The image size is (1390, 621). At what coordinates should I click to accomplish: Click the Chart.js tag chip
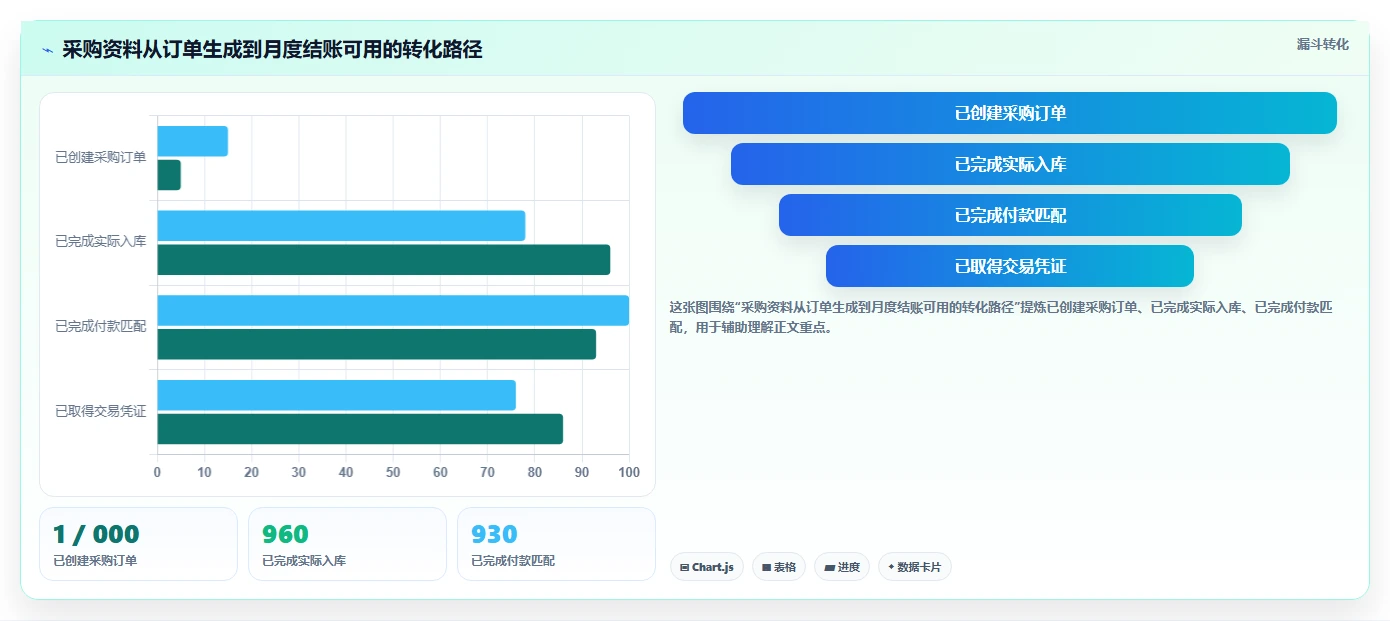coord(707,567)
